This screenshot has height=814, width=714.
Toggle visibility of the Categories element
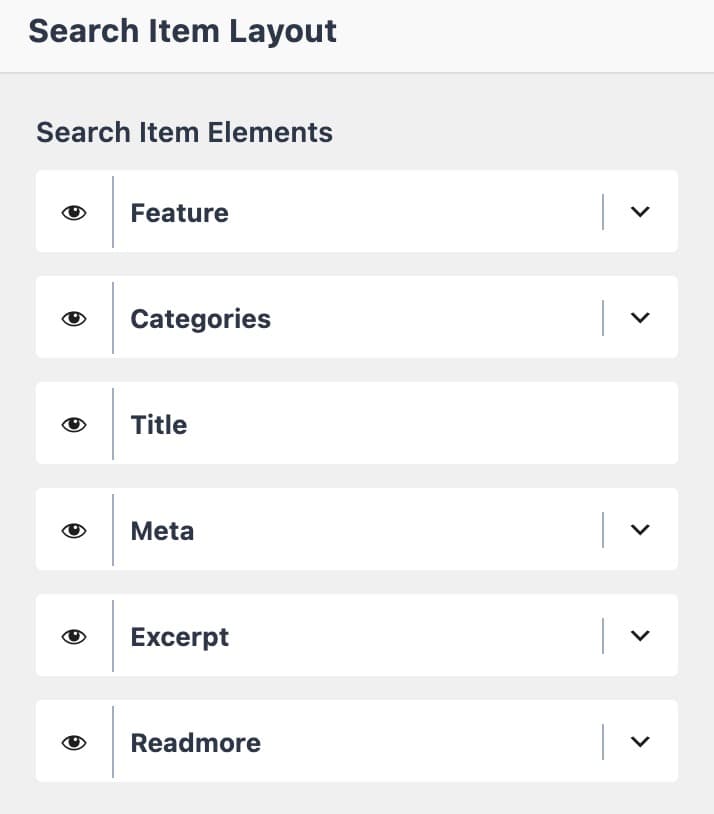click(x=75, y=318)
